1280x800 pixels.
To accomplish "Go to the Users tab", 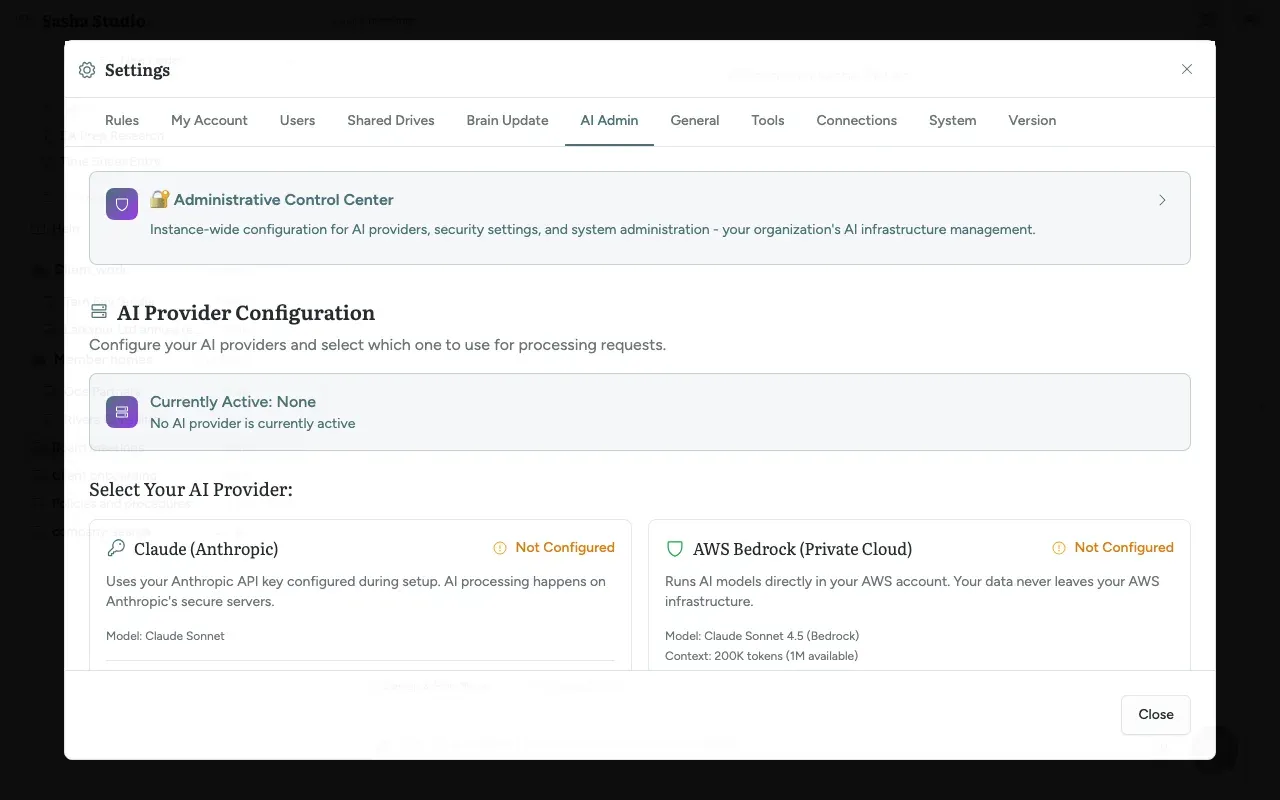I will [298, 120].
